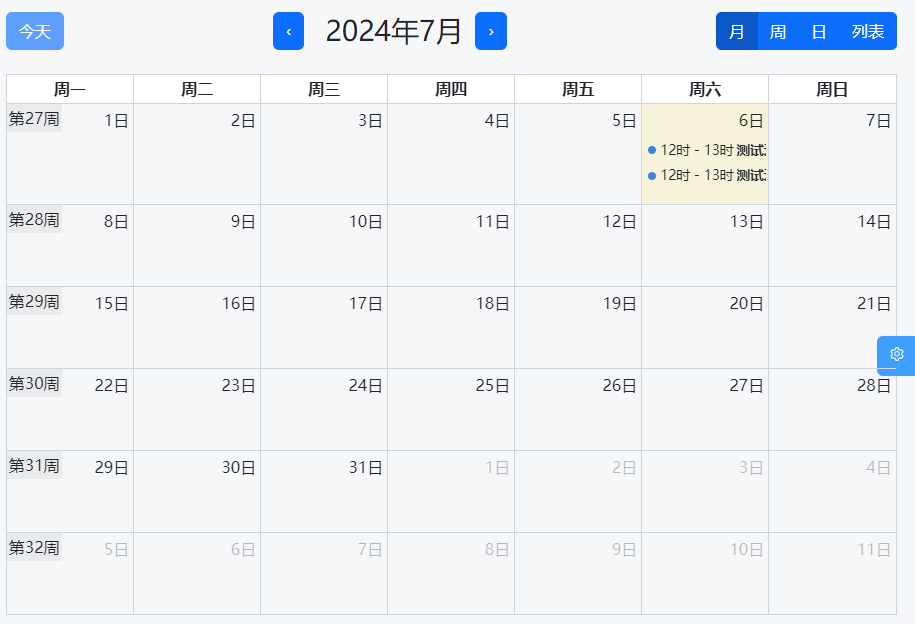
Task: Click the 今天 button
Action: 35,31
